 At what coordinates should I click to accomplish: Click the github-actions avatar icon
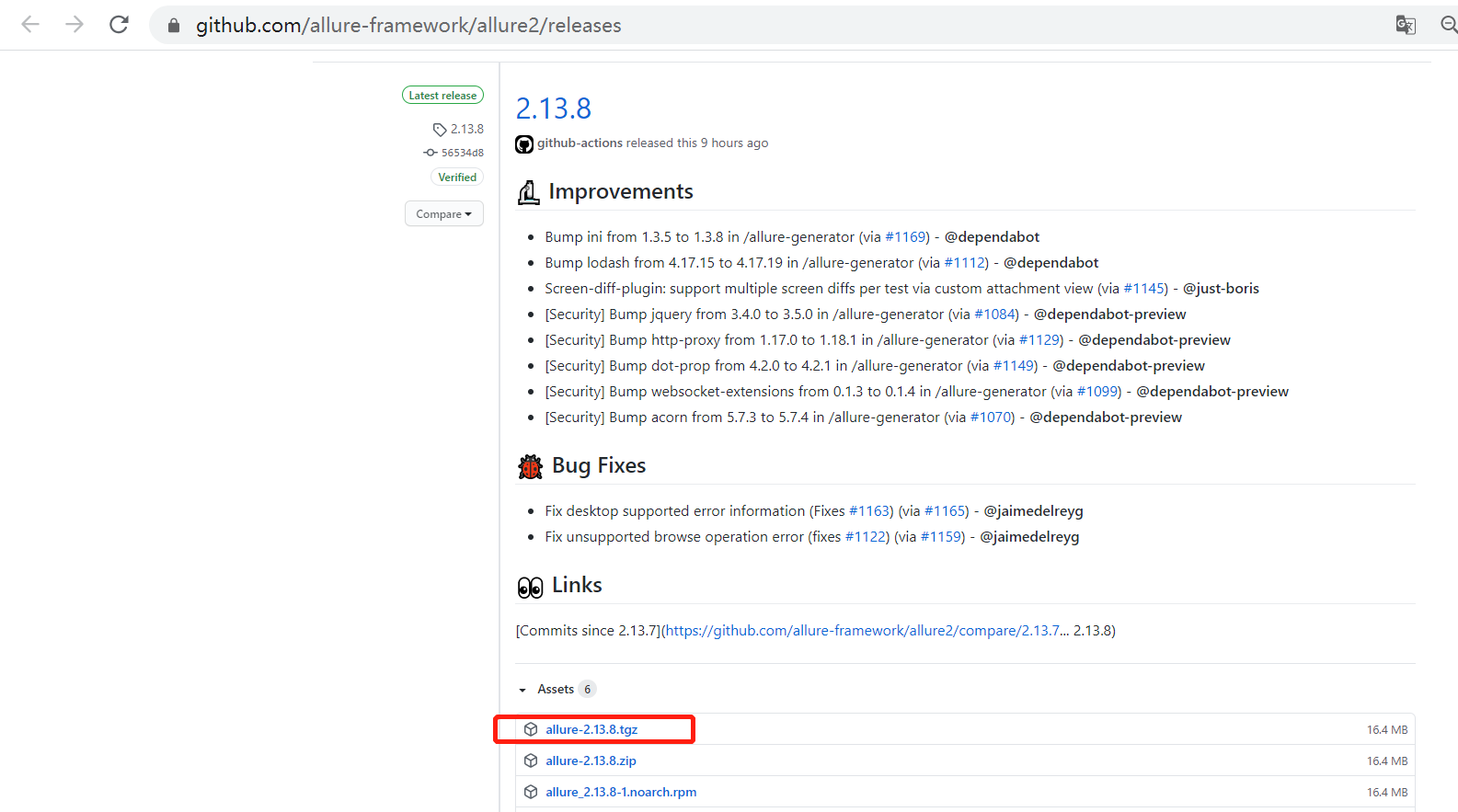click(x=524, y=144)
